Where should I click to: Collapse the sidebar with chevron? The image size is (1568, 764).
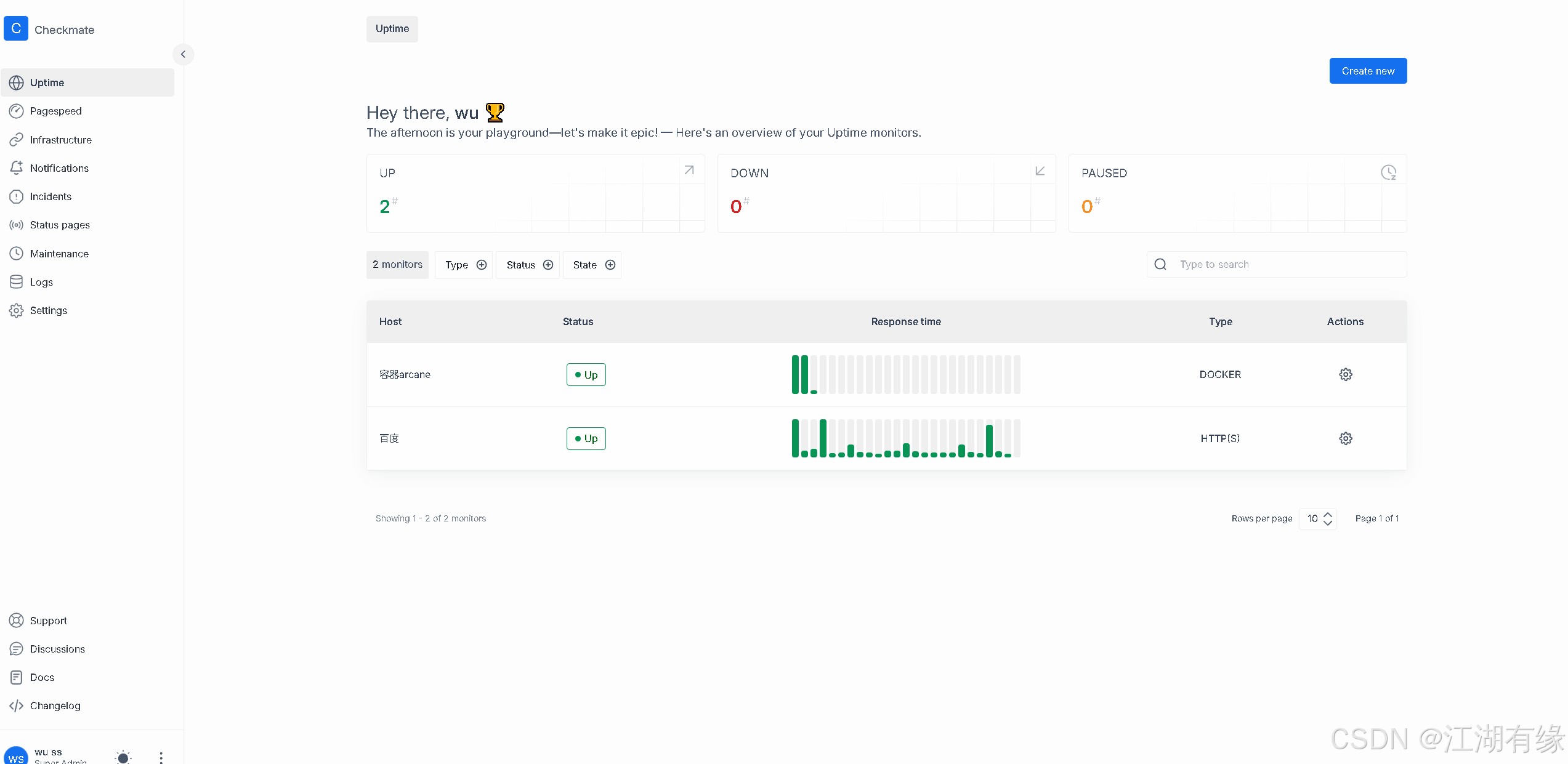coord(183,54)
